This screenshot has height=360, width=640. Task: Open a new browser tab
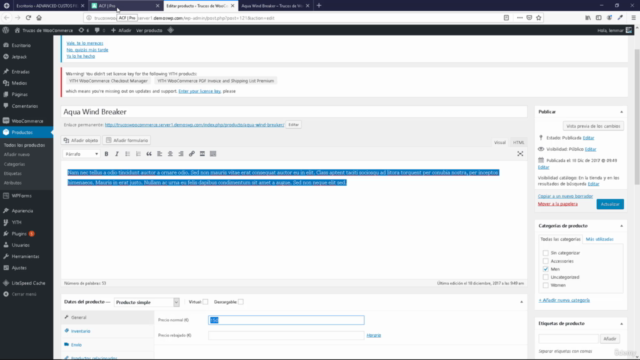319,6
